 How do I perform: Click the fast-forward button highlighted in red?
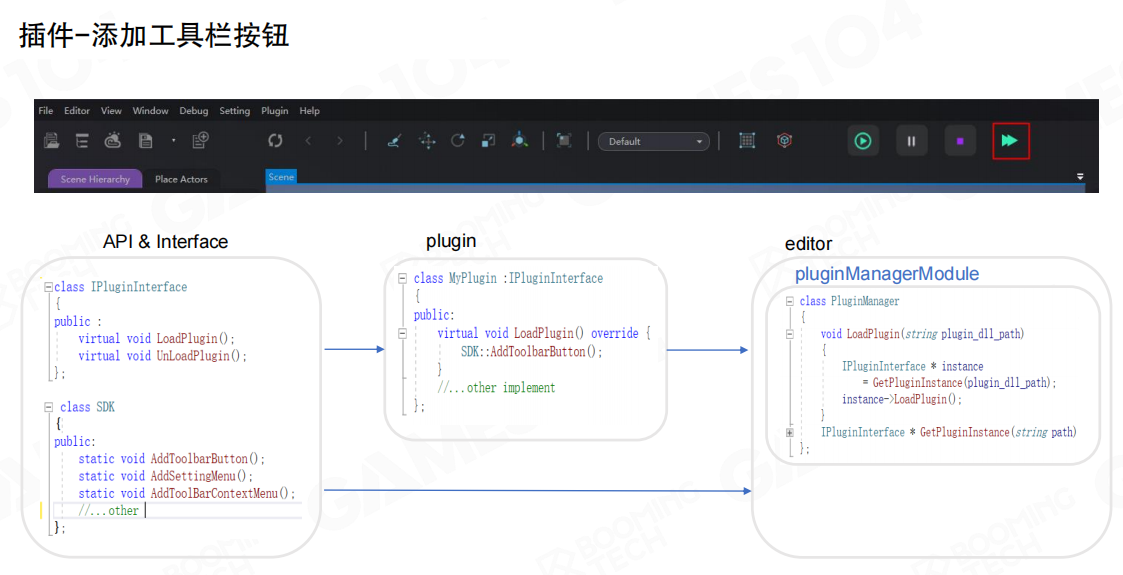tap(1010, 141)
